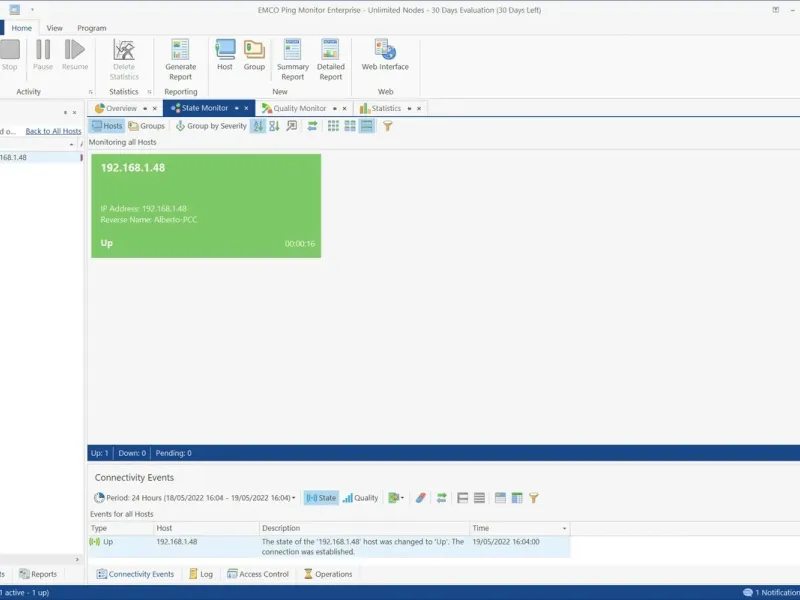Open the Operations bottom tab
The image size is (800, 600).
pos(328,574)
